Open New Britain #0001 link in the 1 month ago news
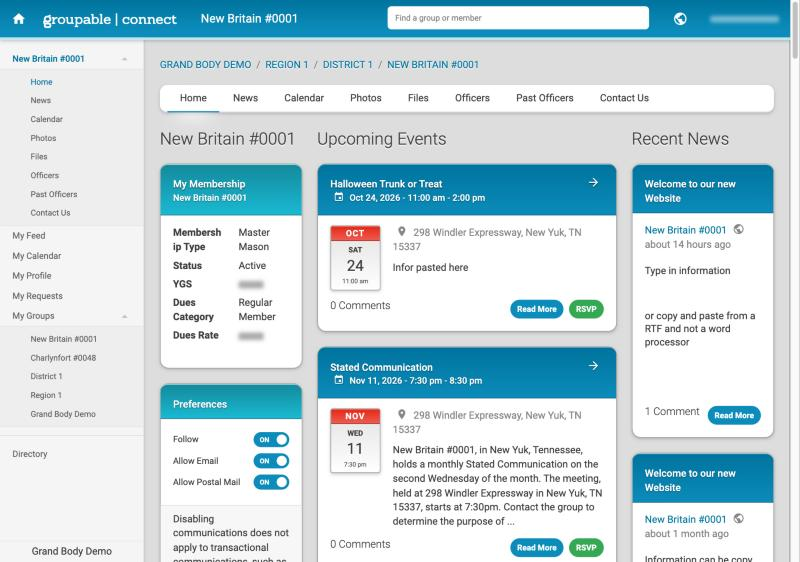 coord(685,519)
